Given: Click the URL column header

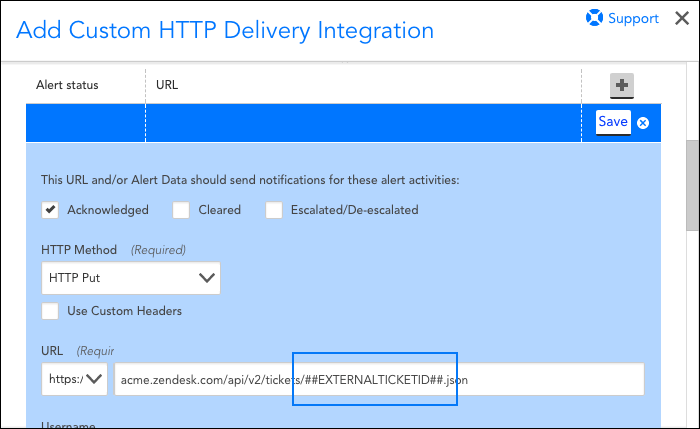Looking at the screenshot, I should (167, 85).
